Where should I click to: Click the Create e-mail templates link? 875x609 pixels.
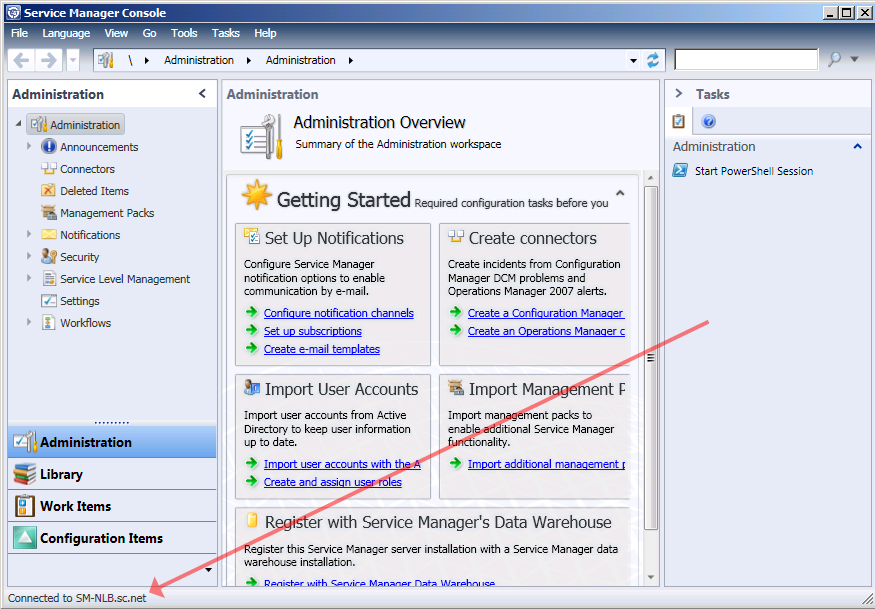(x=321, y=349)
